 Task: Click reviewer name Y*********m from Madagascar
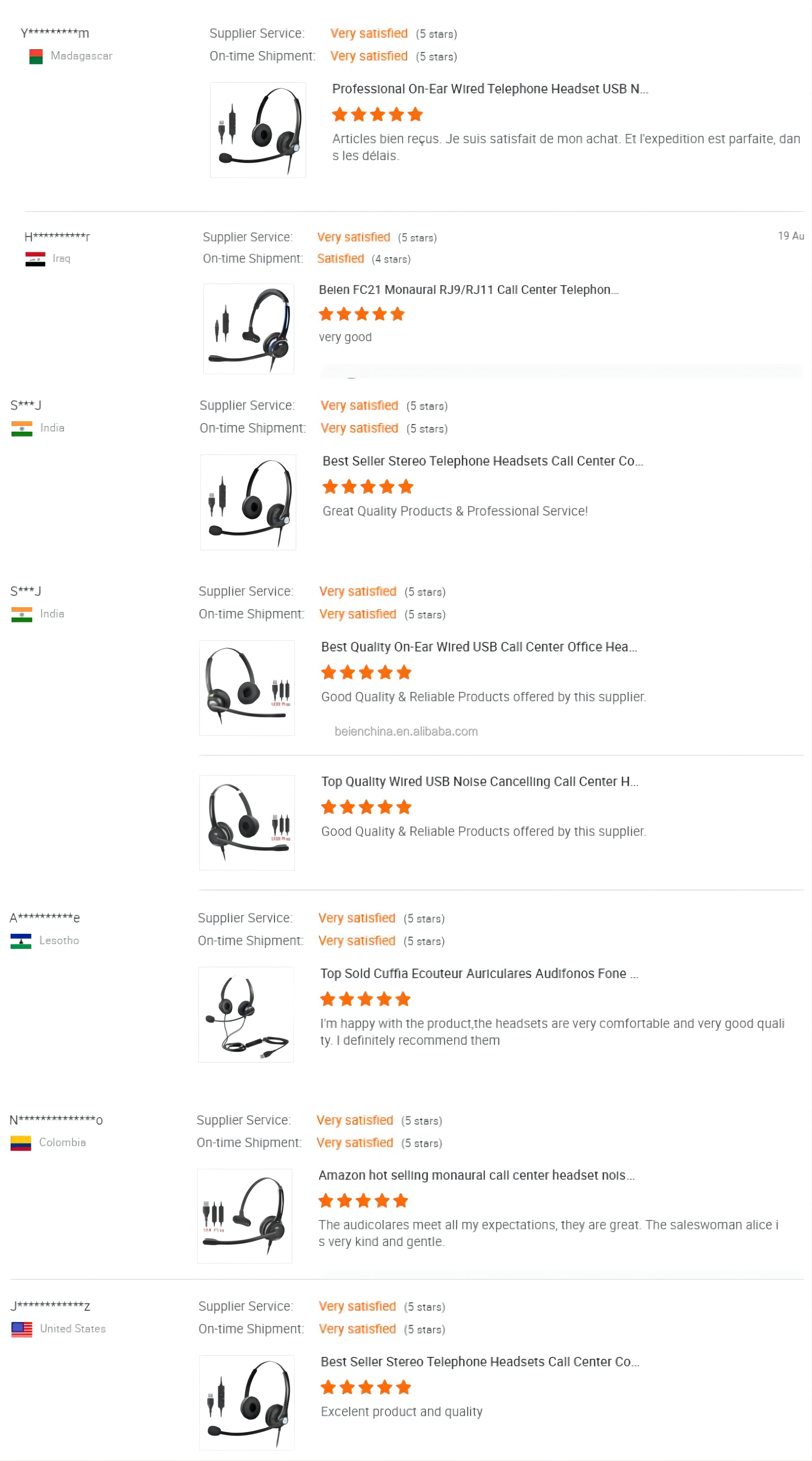55,33
